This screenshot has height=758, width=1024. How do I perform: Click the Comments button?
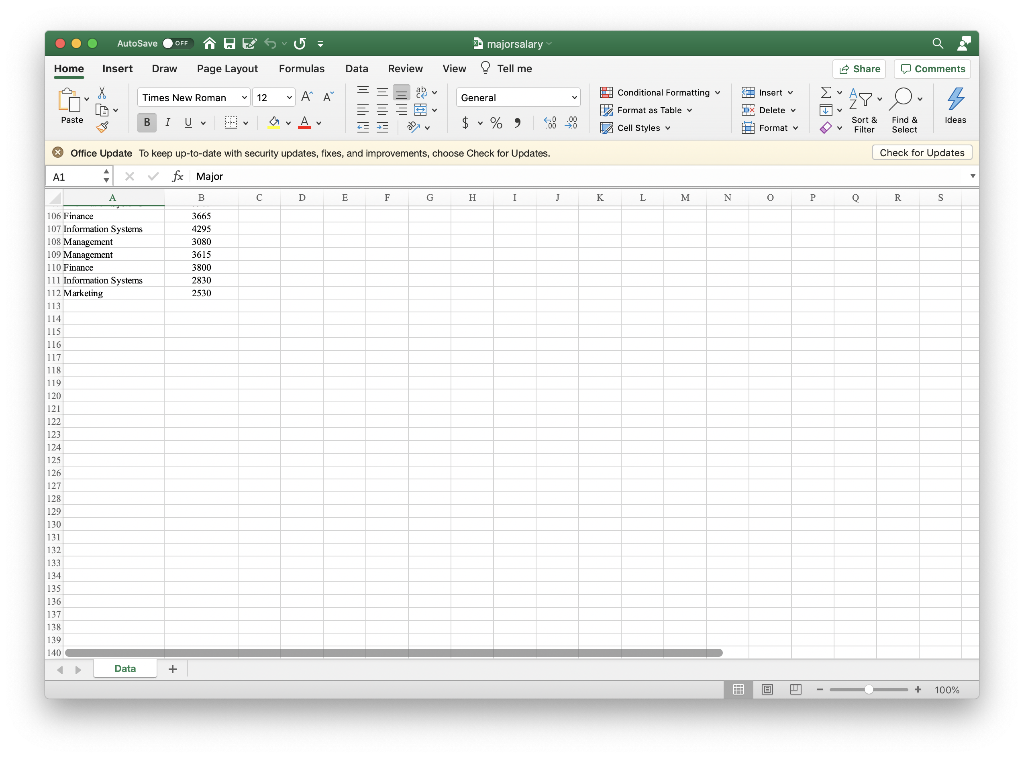tap(933, 69)
